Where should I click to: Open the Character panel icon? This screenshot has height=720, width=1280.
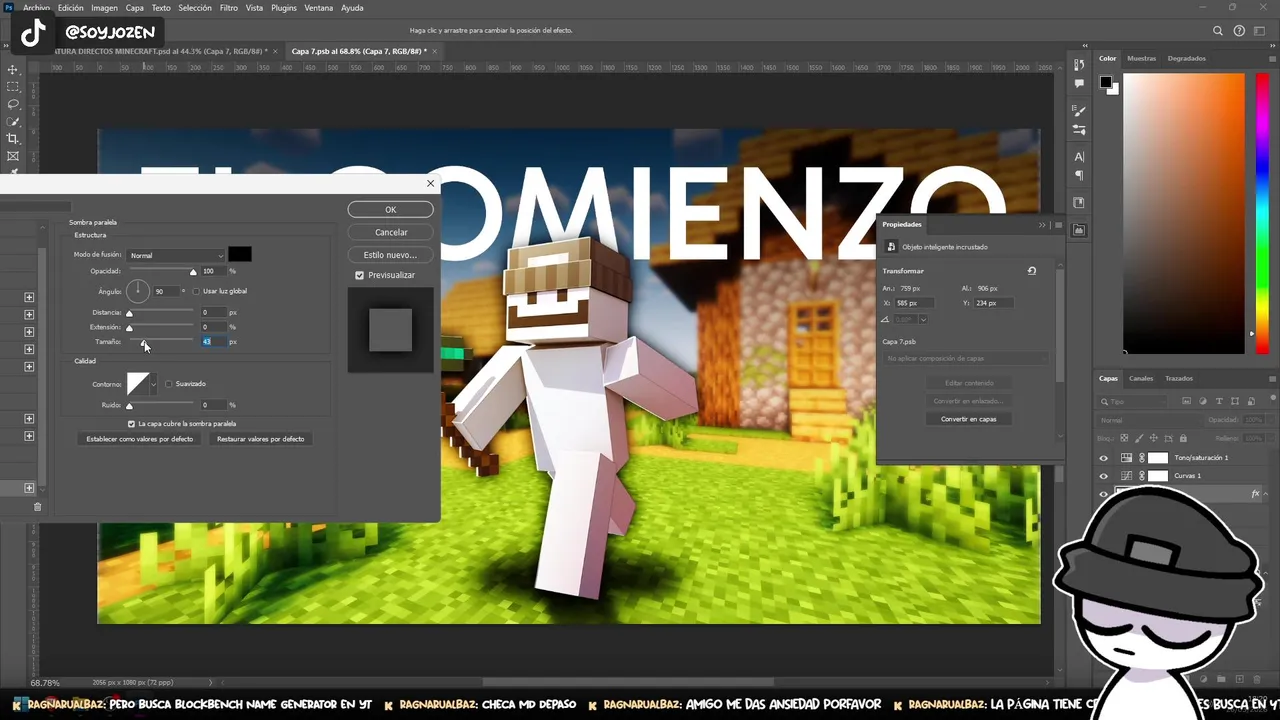pos(1079,157)
